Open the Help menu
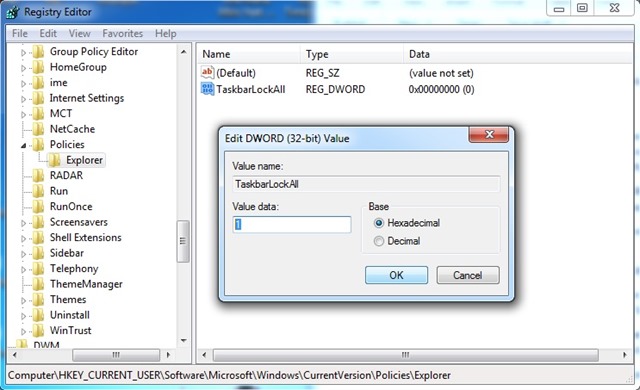The height and width of the screenshot is (390, 640). [165, 33]
